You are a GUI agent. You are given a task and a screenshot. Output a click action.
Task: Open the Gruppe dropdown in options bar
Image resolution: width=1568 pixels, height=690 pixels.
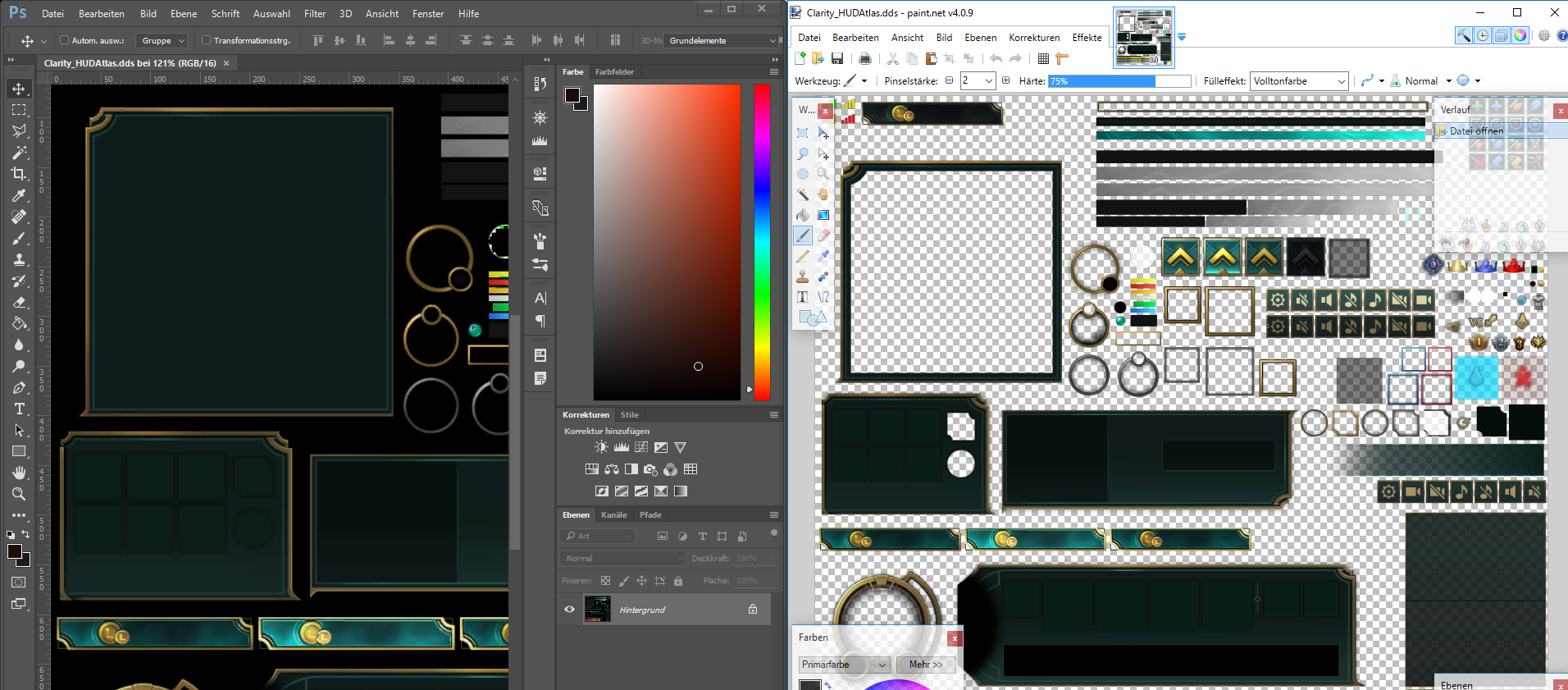tap(163, 40)
